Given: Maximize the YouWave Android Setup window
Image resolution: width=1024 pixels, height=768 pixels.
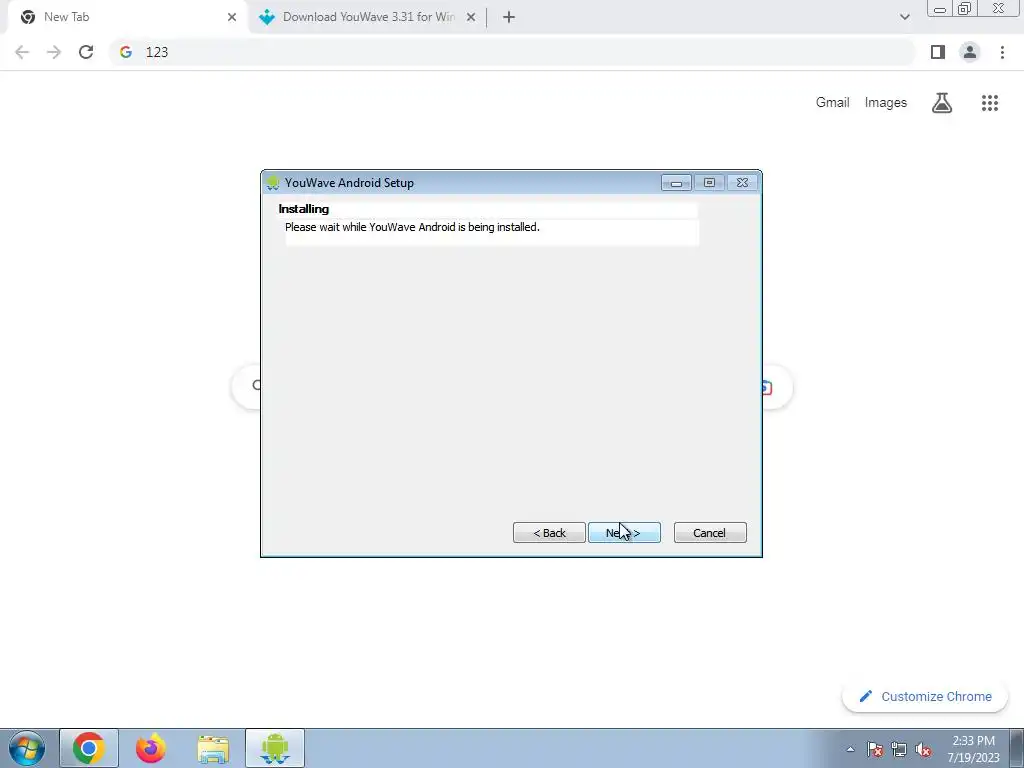Looking at the screenshot, I should click(x=709, y=183).
